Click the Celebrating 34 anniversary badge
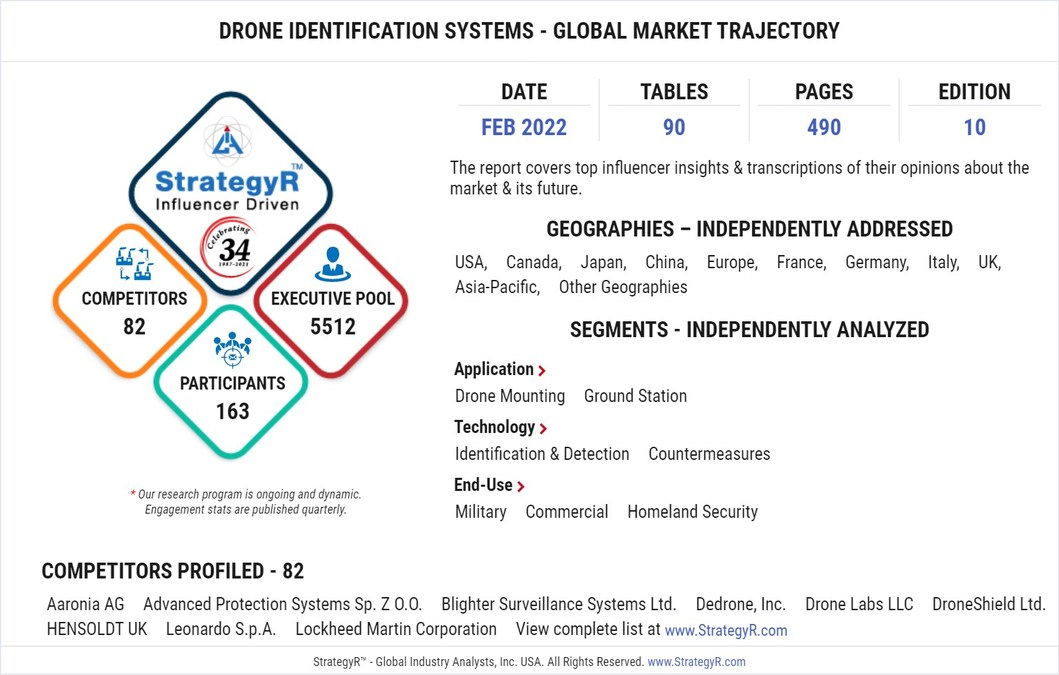 (x=230, y=247)
